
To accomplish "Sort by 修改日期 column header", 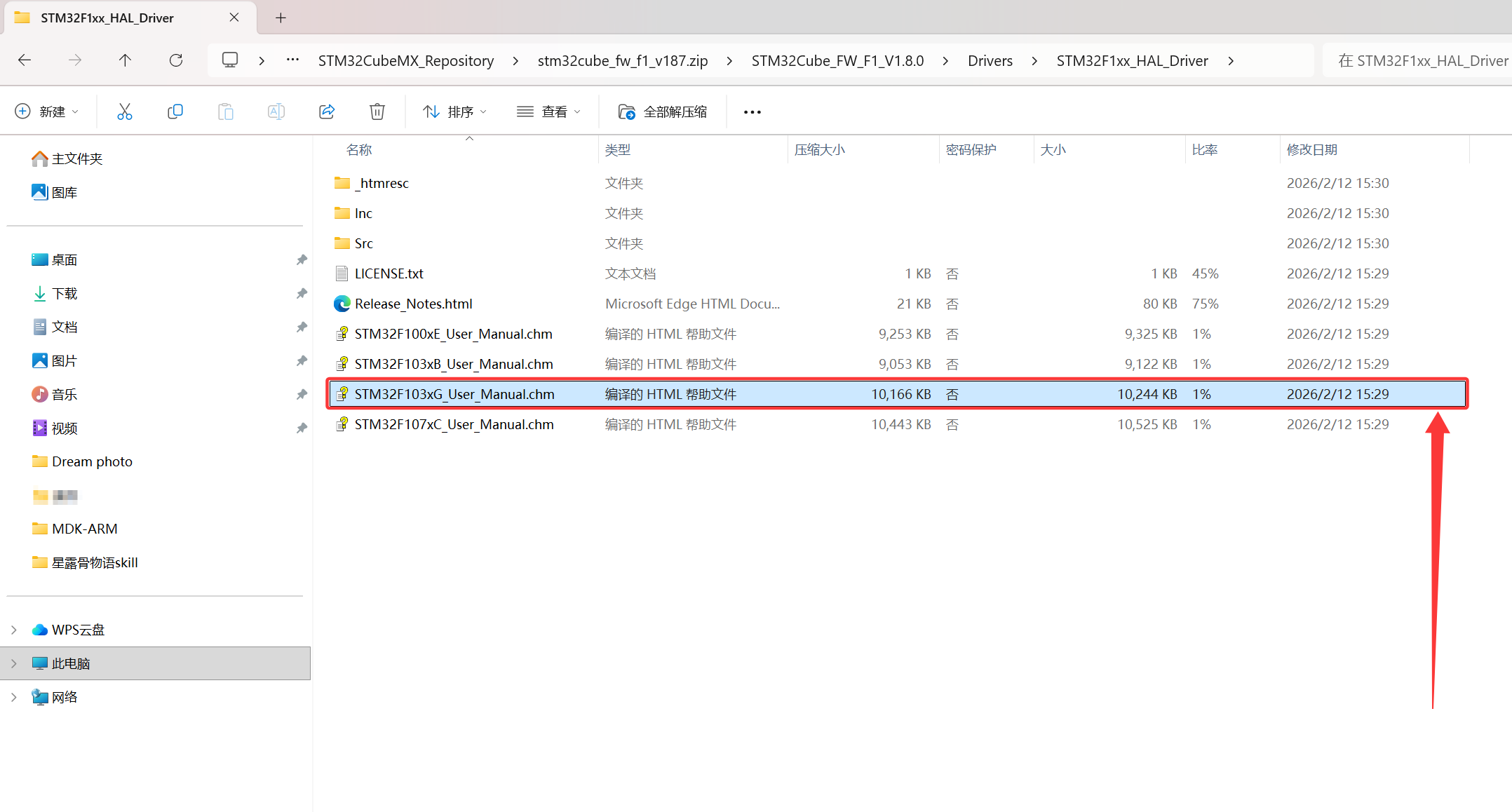I will [x=1312, y=150].
